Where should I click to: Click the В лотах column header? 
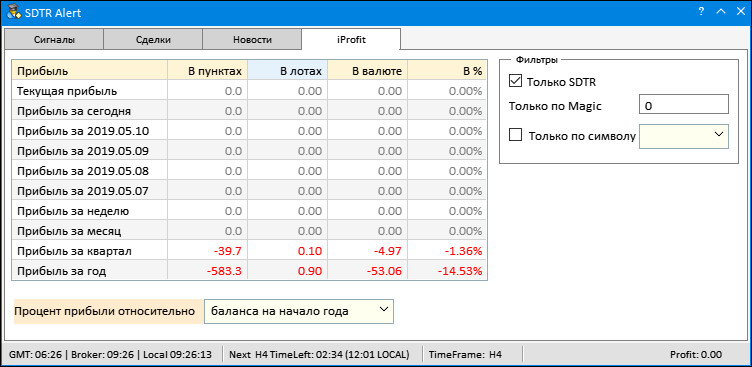point(287,71)
